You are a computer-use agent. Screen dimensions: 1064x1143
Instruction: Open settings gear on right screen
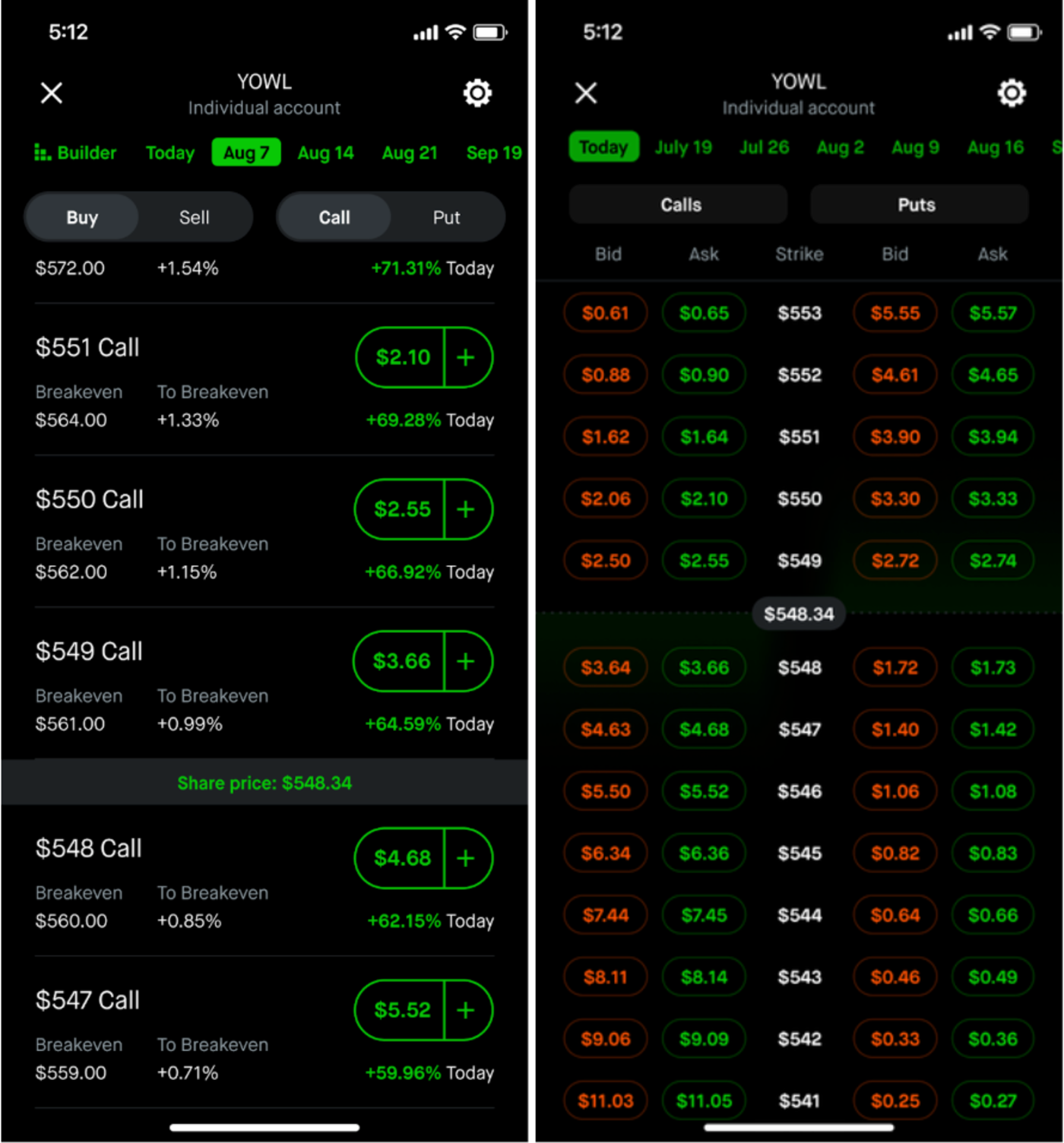1011,93
